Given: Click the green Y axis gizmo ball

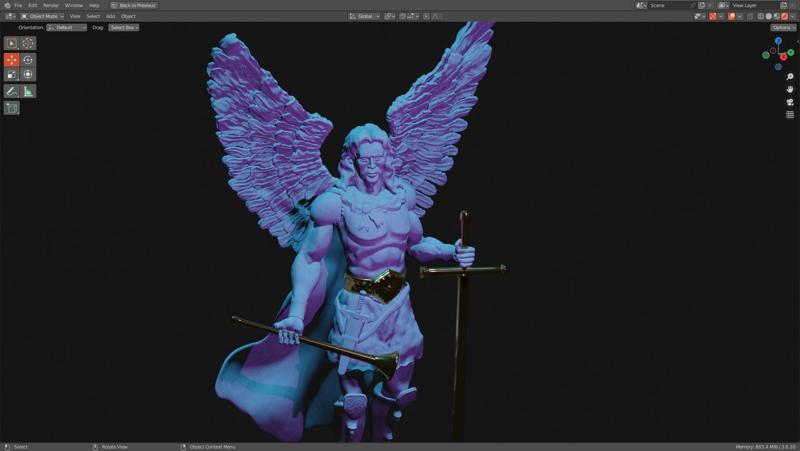Looking at the screenshot, I should [790, 52].
